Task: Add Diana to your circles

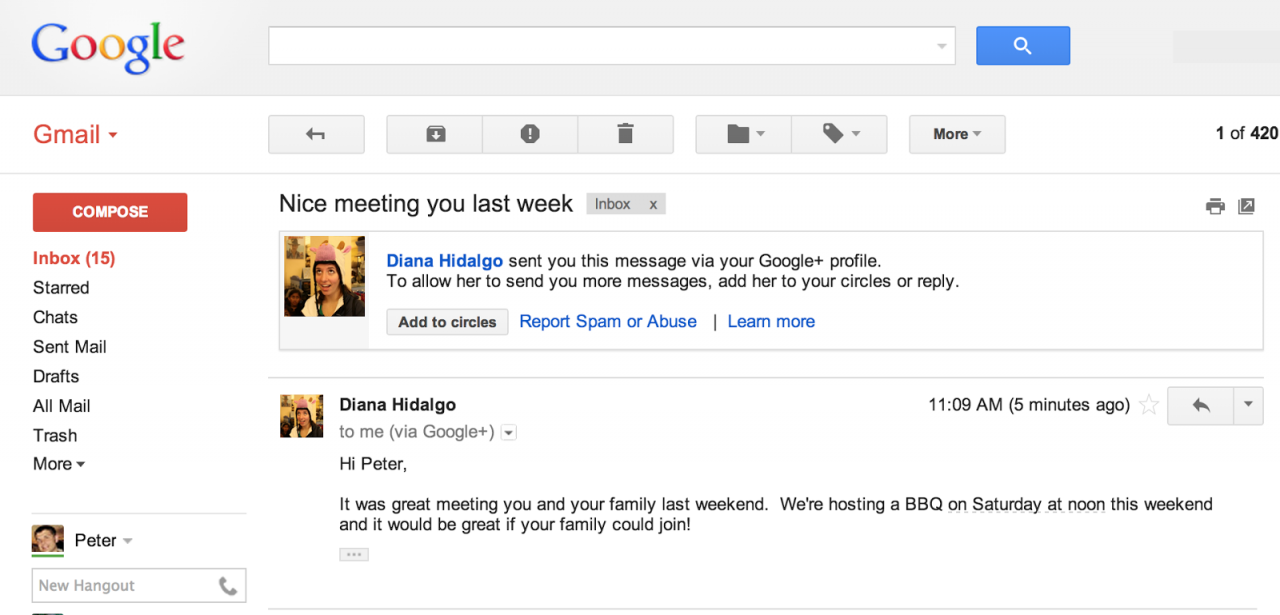Action: point(447,321)
